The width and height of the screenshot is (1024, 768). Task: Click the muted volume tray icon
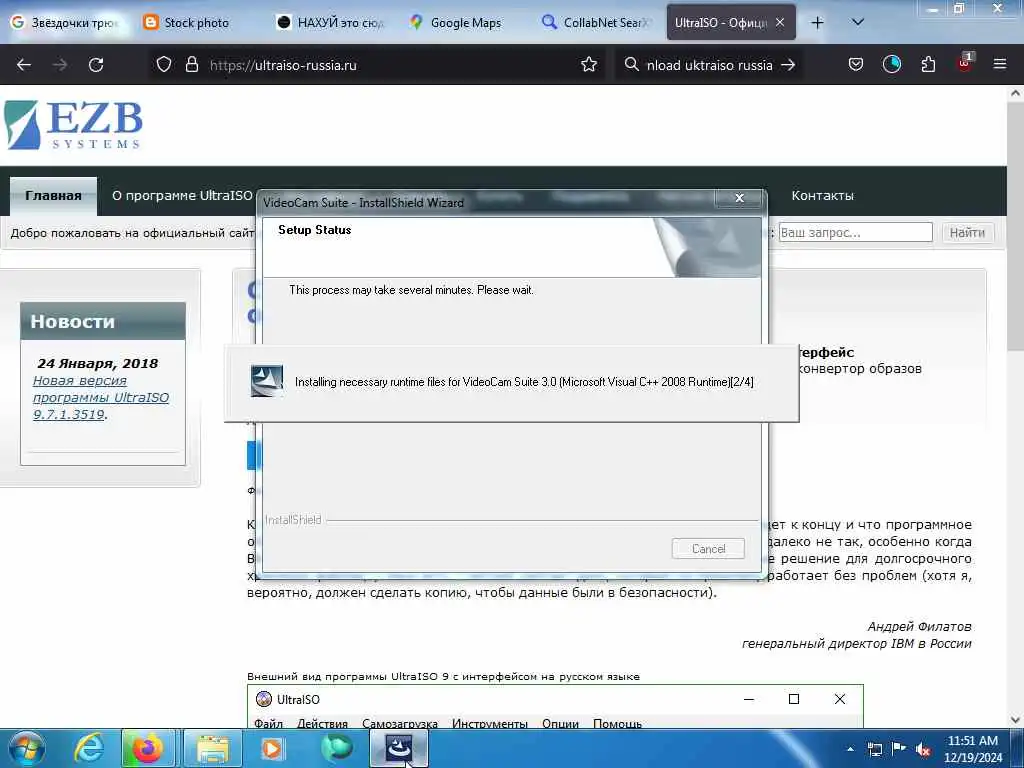coord(923,749)
